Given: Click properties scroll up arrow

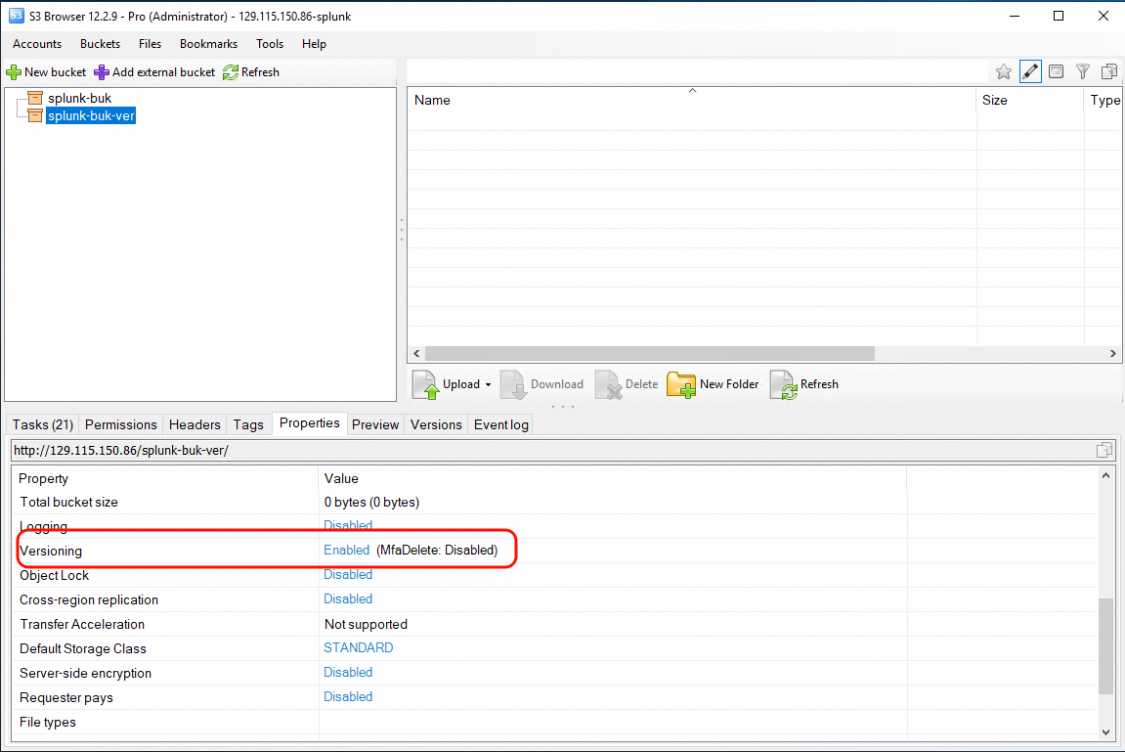Looking at the screenshot, I should coord(1106,475).
